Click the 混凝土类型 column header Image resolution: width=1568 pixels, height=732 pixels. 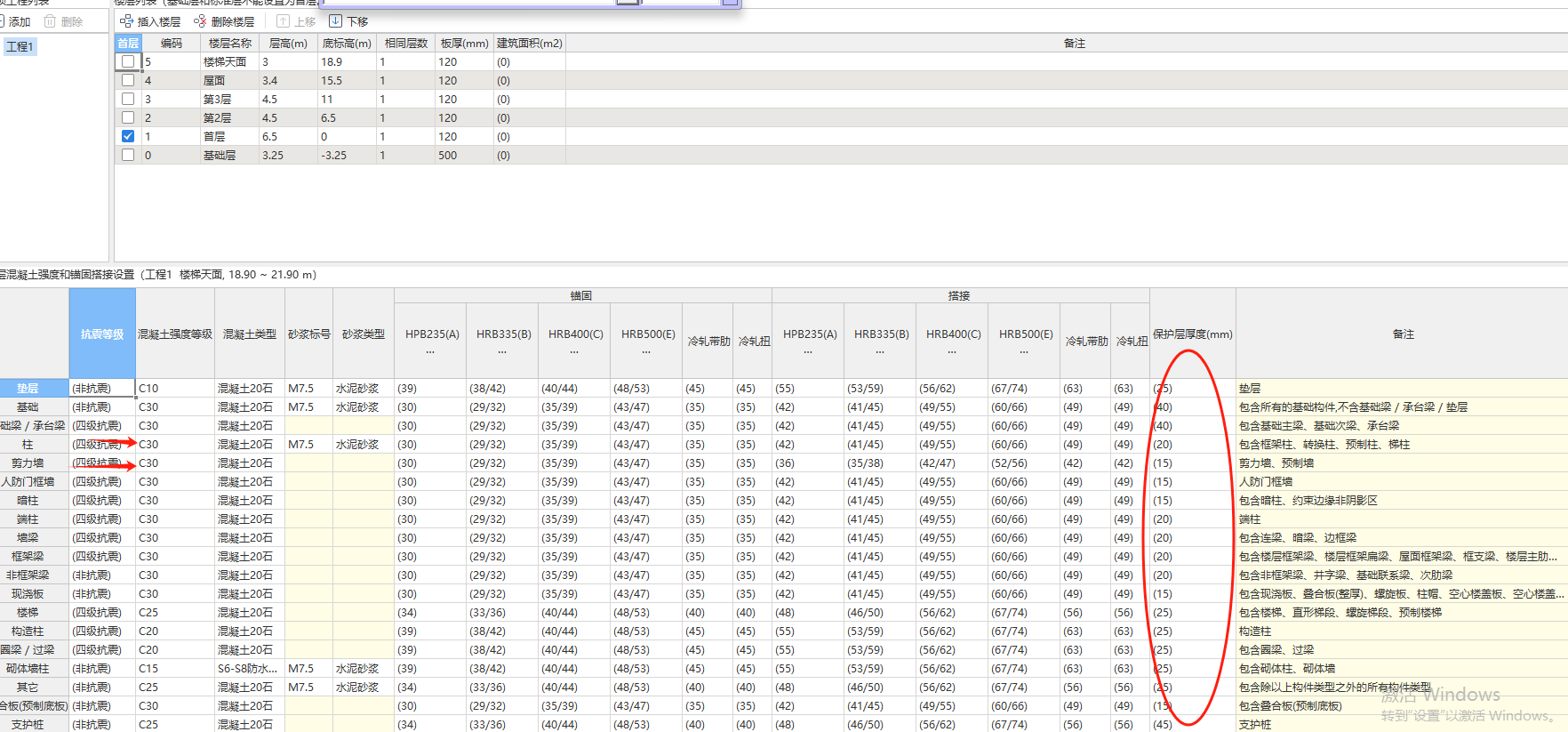(x=250, y=334)
